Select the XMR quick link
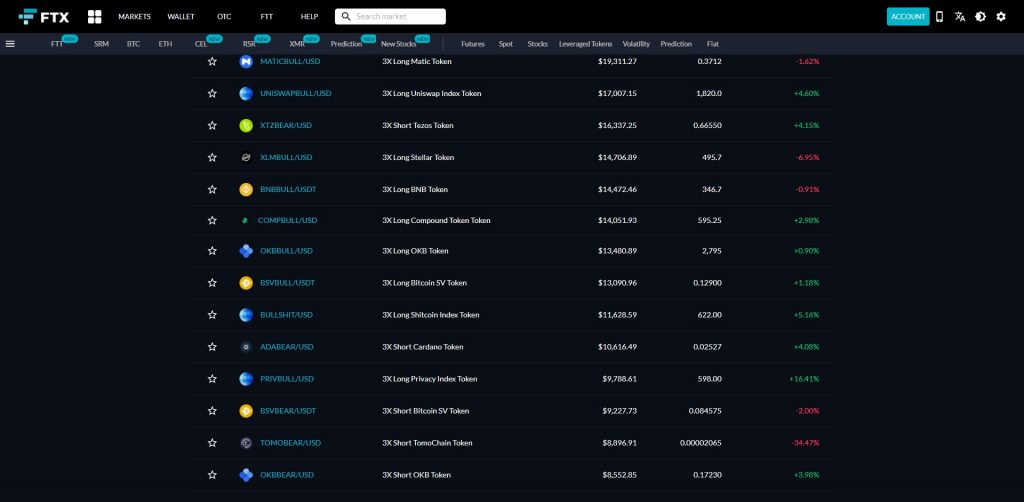This screenshot has height=502, width=1024. pos(297,44)
